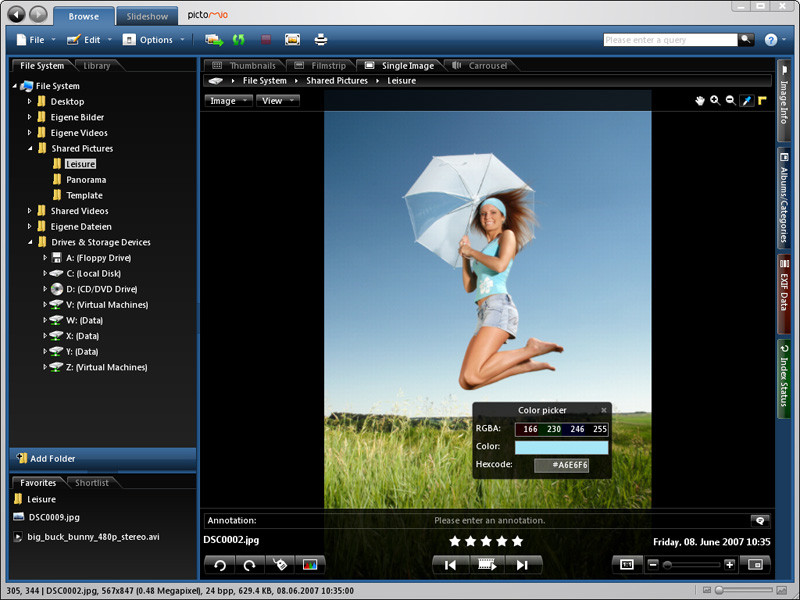800x600 pixels.
Task: Expand the Shared Videos folder
Action: pos(29,211)
